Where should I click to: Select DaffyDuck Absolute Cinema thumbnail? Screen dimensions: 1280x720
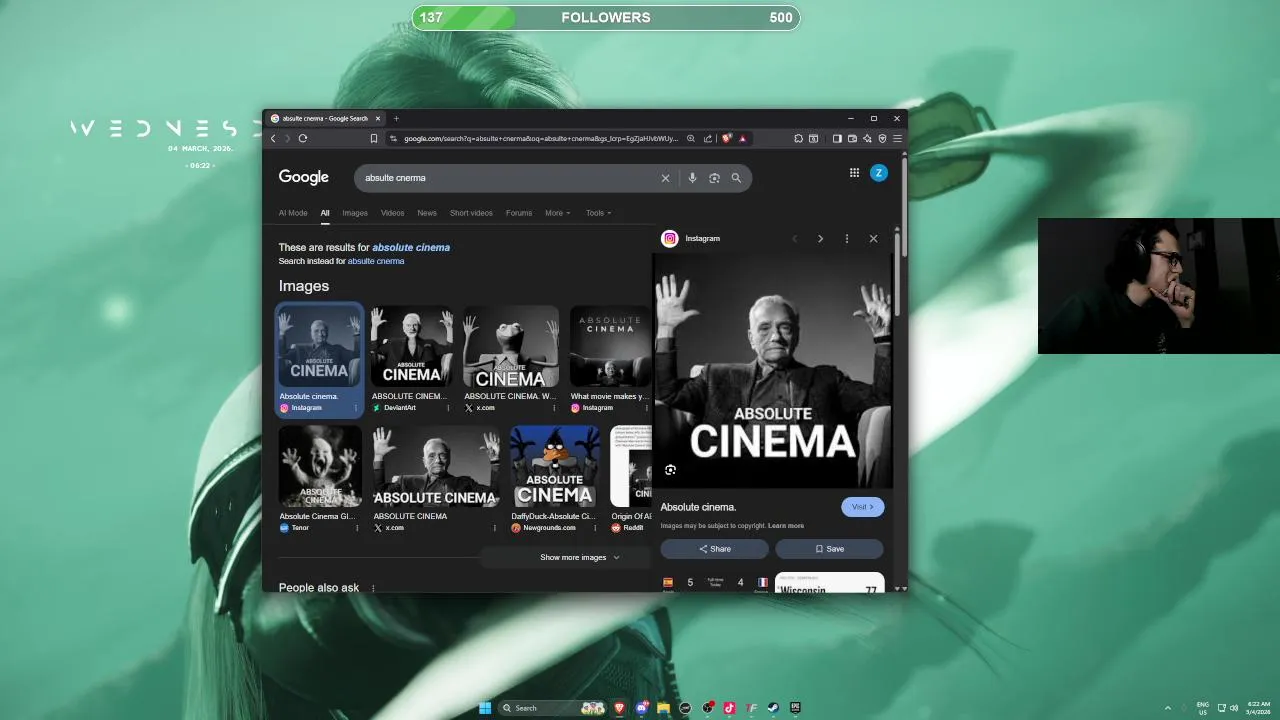click(555, 466)
